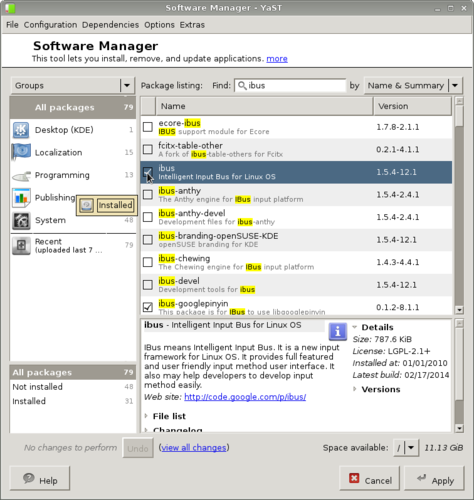This screenshot has height=500, width=474.
Task: Open the code.google.com ibus website link
Action: (x=245, y=397)
